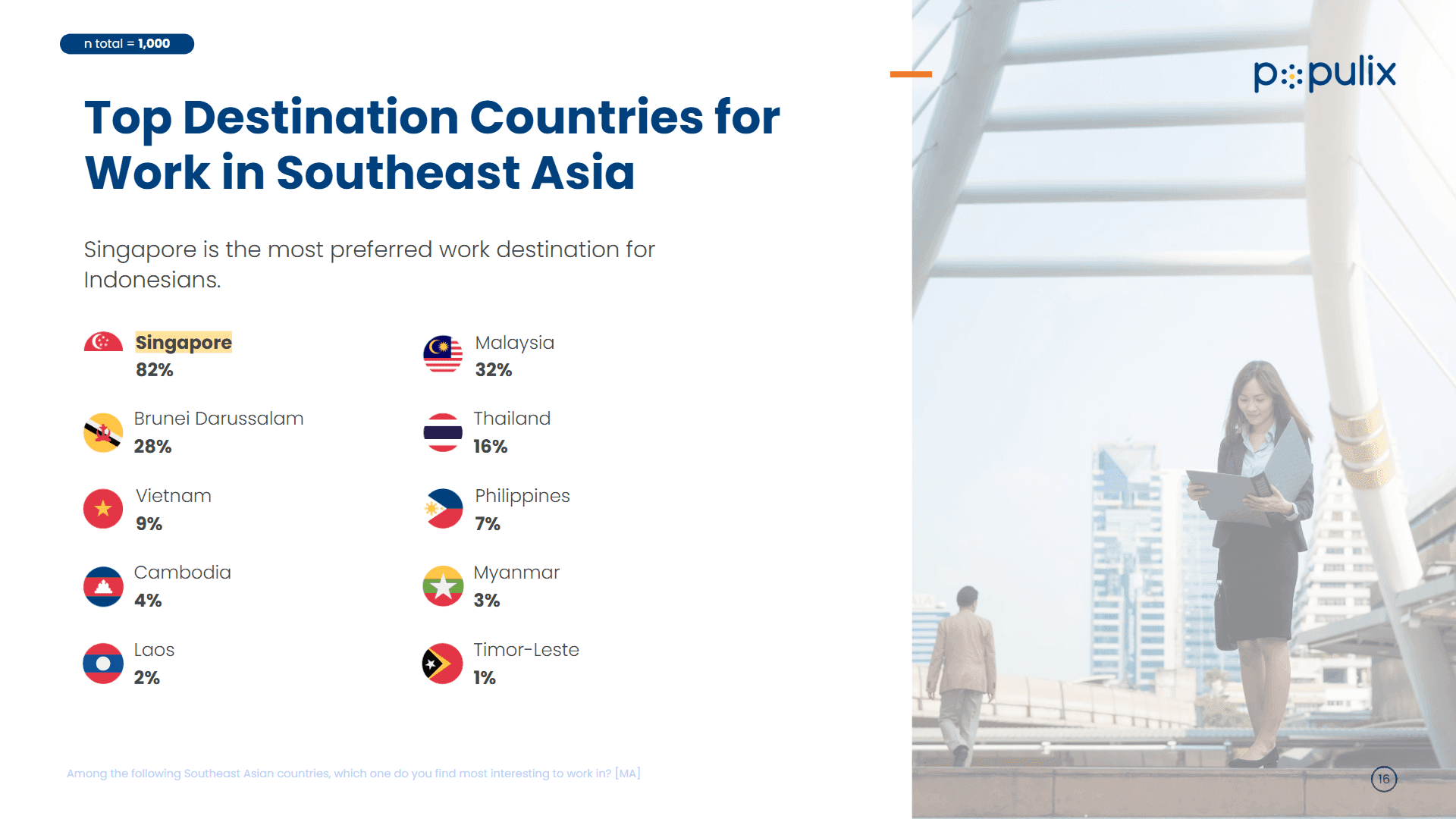Viewport: 1456px width, 819px height.
Task: Click the highlighted Singapore label
Action: coord(184,343)
